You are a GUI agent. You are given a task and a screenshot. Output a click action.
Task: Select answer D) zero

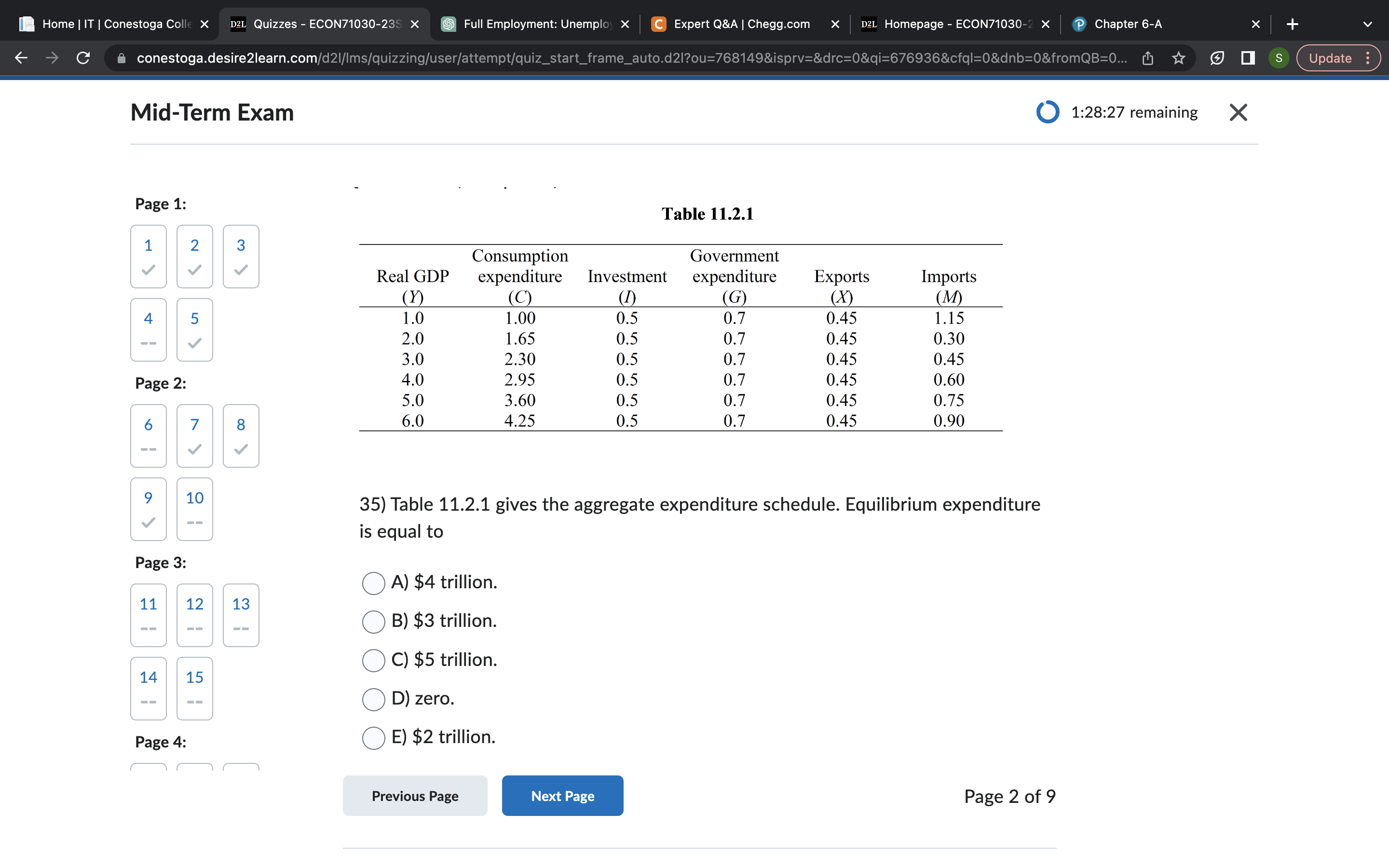tap(374, 699)
